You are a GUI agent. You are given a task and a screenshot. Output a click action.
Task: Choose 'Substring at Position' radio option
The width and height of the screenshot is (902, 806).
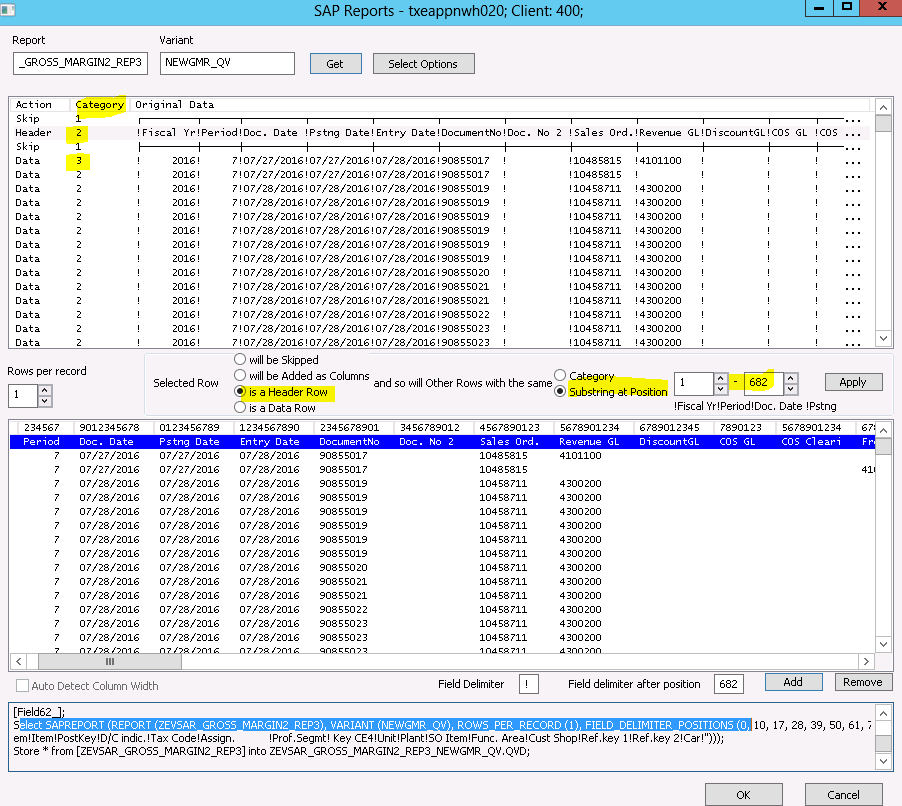(560, 392)
